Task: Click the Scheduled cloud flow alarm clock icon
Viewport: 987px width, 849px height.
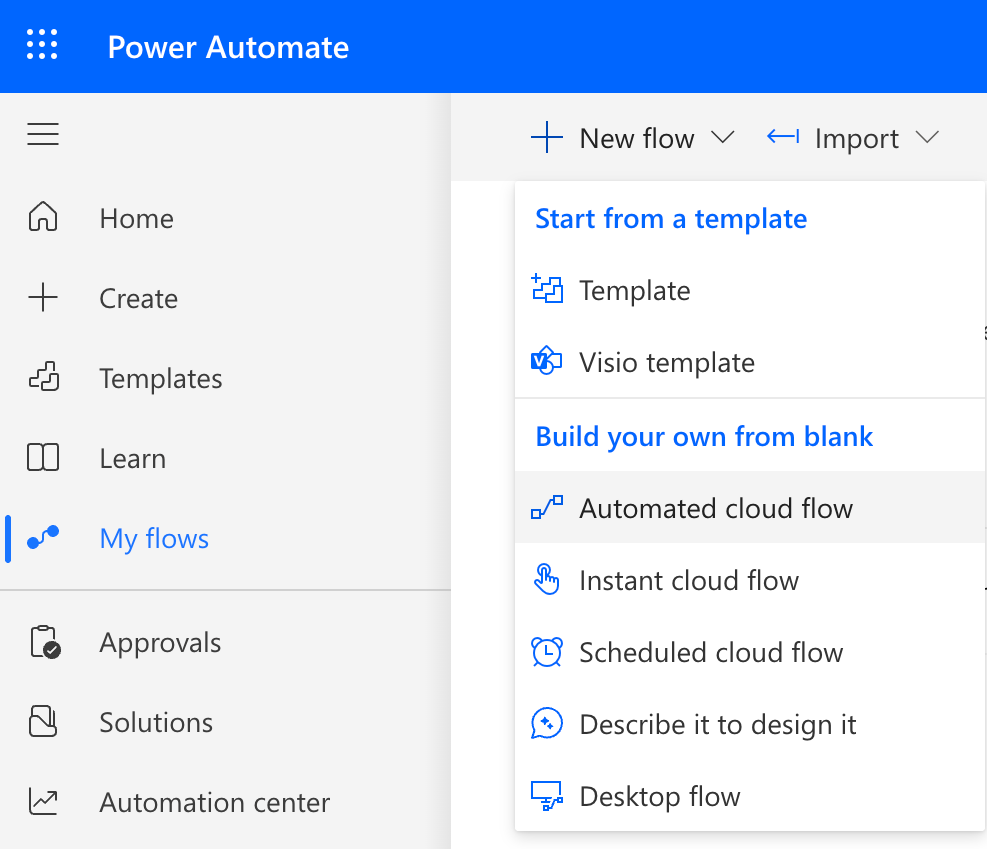Action: (546, 652)
